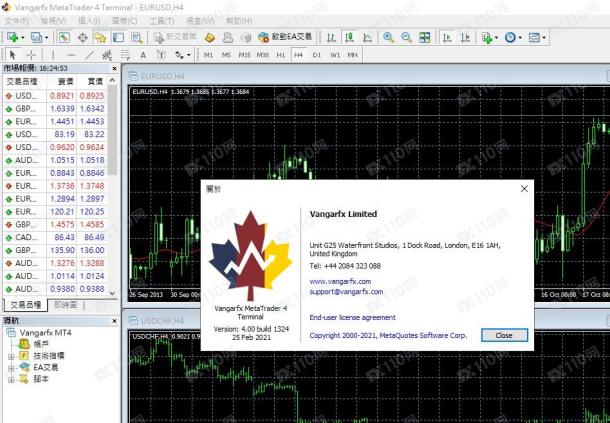Click the Market Watch vertical scrollbar thumb
610x423 pixels.
click(112, 130)
